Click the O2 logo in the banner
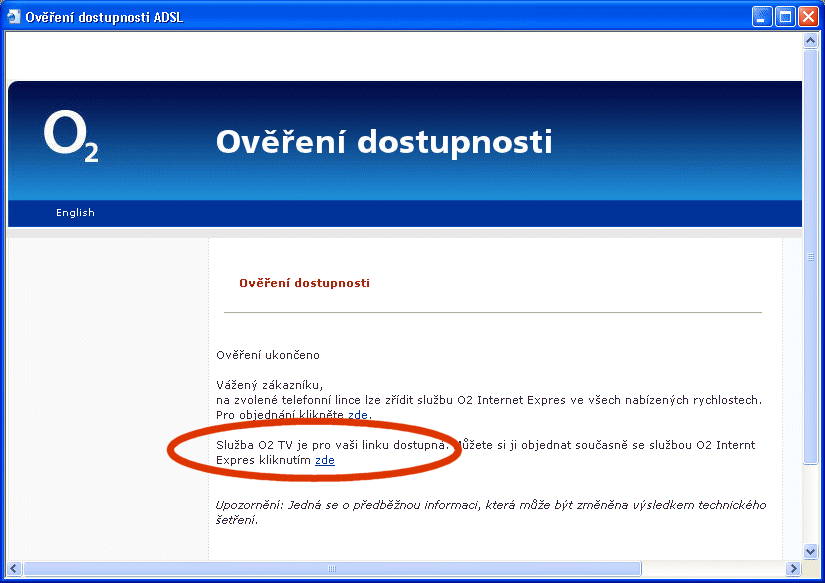 click(x=70, y=137)
